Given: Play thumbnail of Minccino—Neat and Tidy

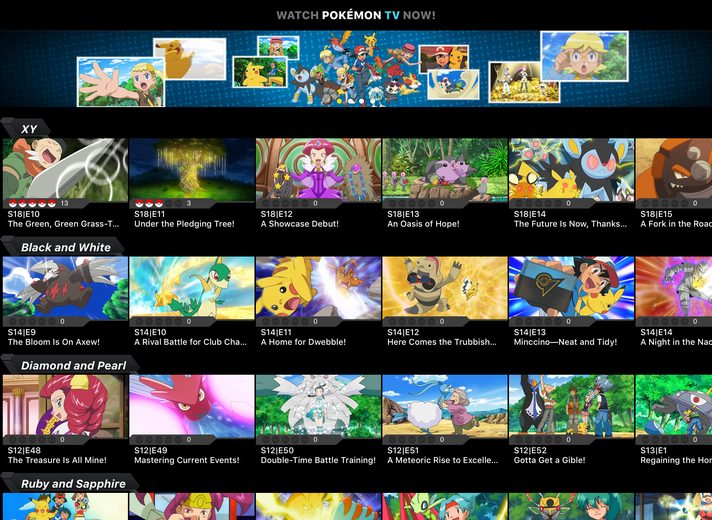Looking at the screenshot, I should point(571,288).
